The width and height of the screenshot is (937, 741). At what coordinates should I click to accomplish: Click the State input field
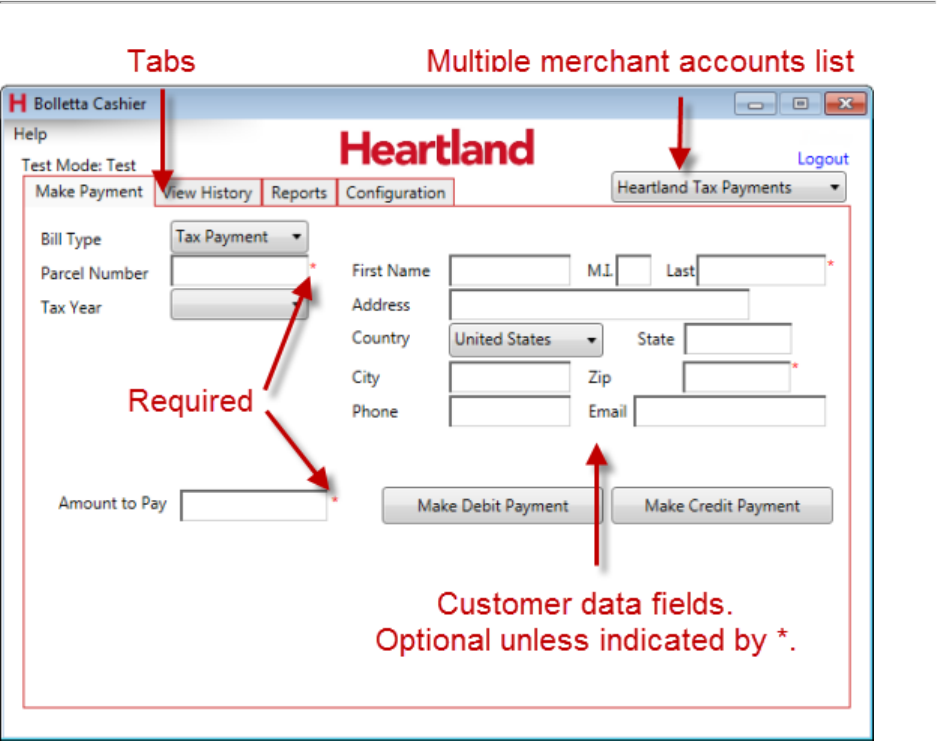coord(738,339)
